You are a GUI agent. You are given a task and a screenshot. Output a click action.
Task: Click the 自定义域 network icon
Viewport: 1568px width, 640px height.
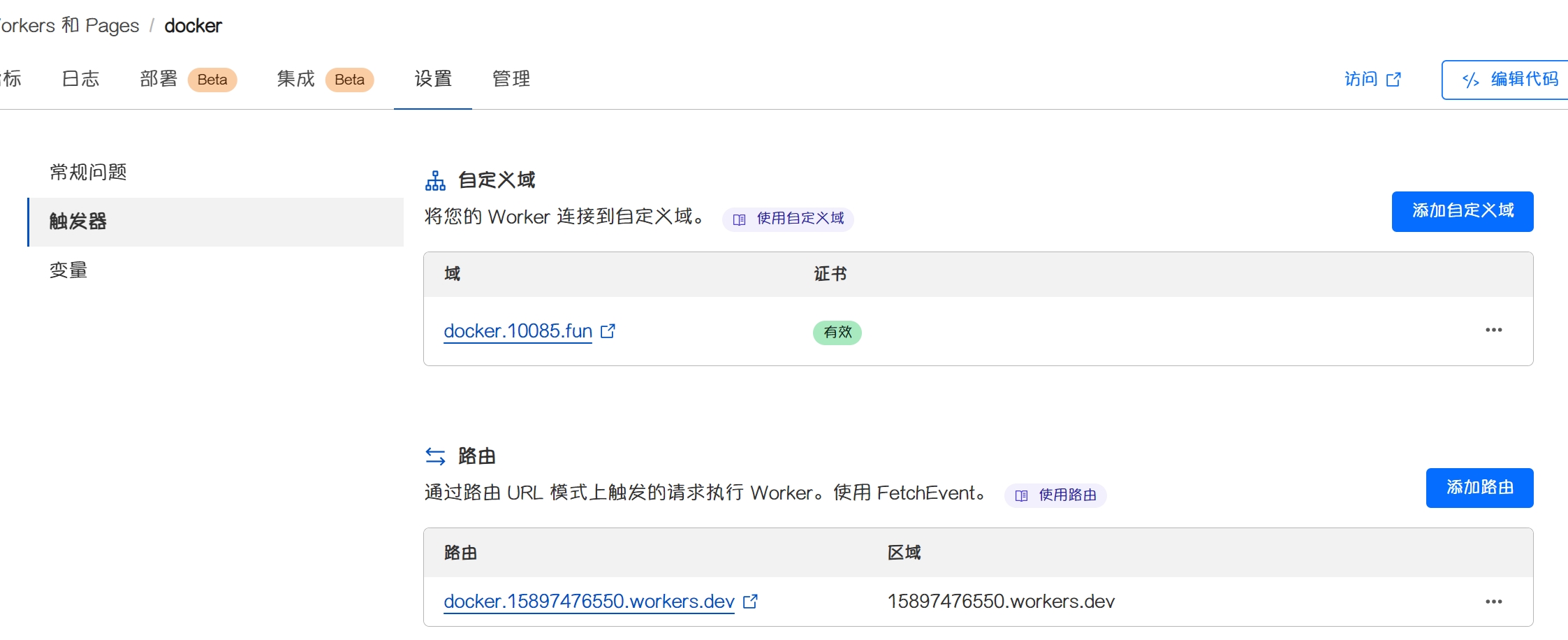pyautogui.click(x=435, y=181)
